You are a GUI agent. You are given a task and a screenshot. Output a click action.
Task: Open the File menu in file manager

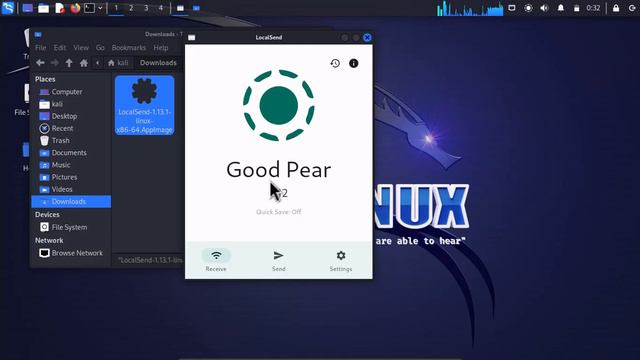(x=40, y=48)
